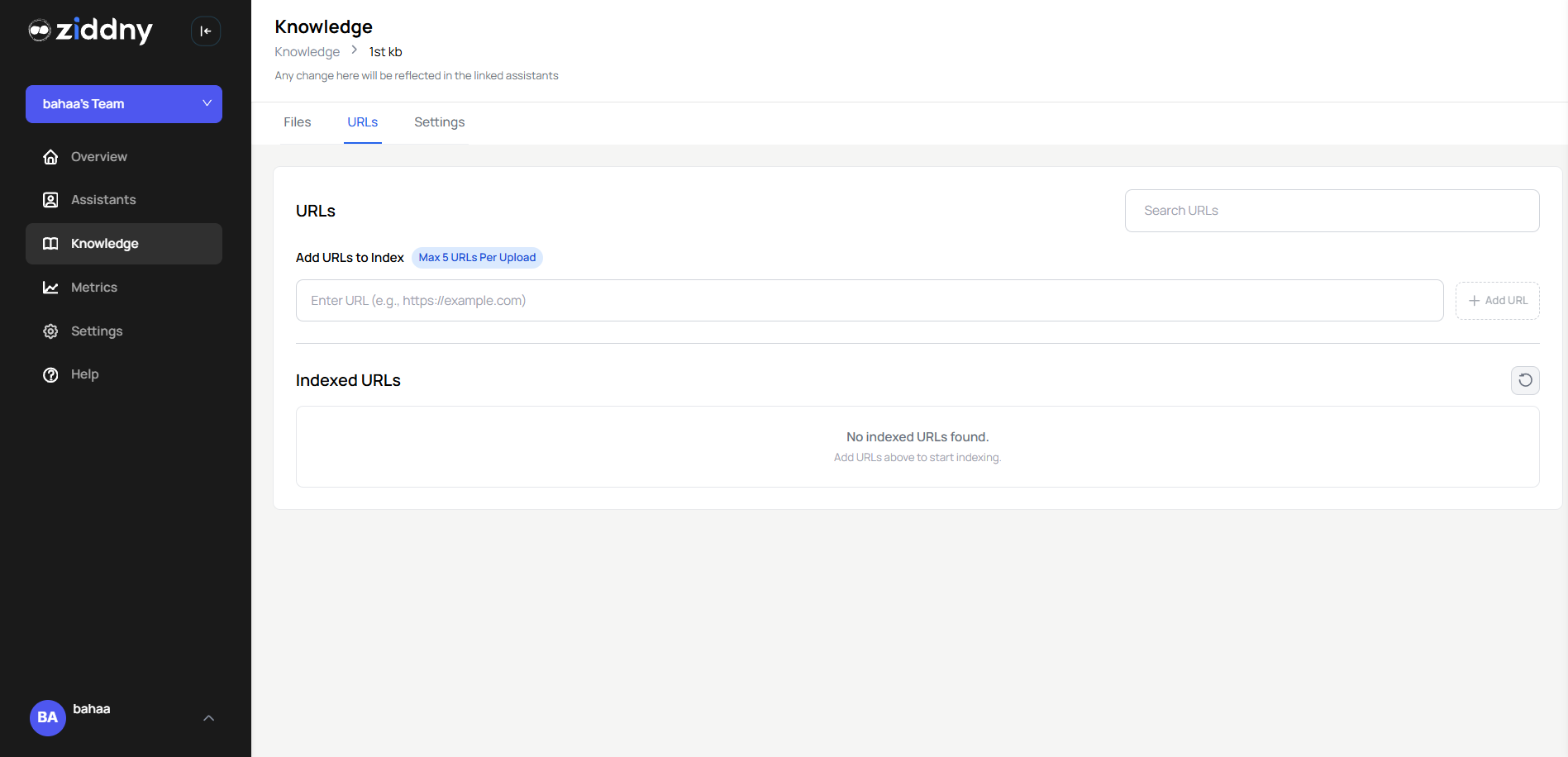This screenshot has height=757, width=1568.
Task: Focus the Search URLs field
Action: (x=1331, y=210)
